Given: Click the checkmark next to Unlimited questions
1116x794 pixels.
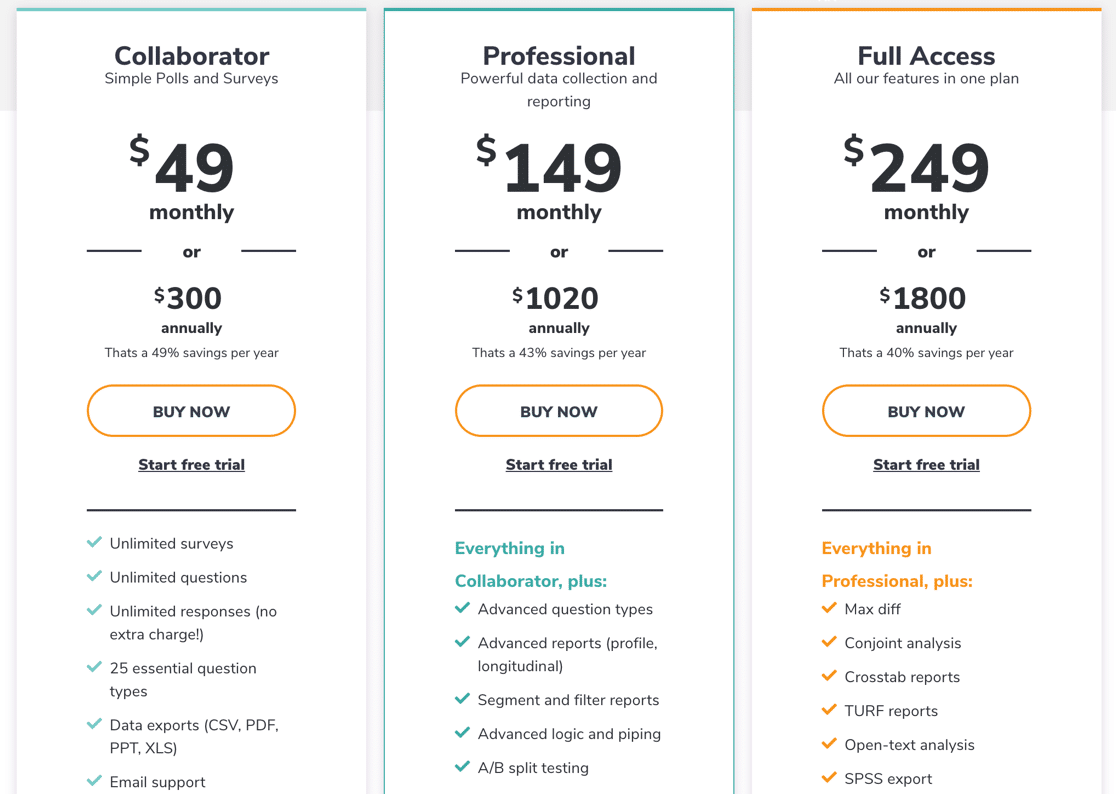Looking at the screenshot, I should click(x=94, y=576).
